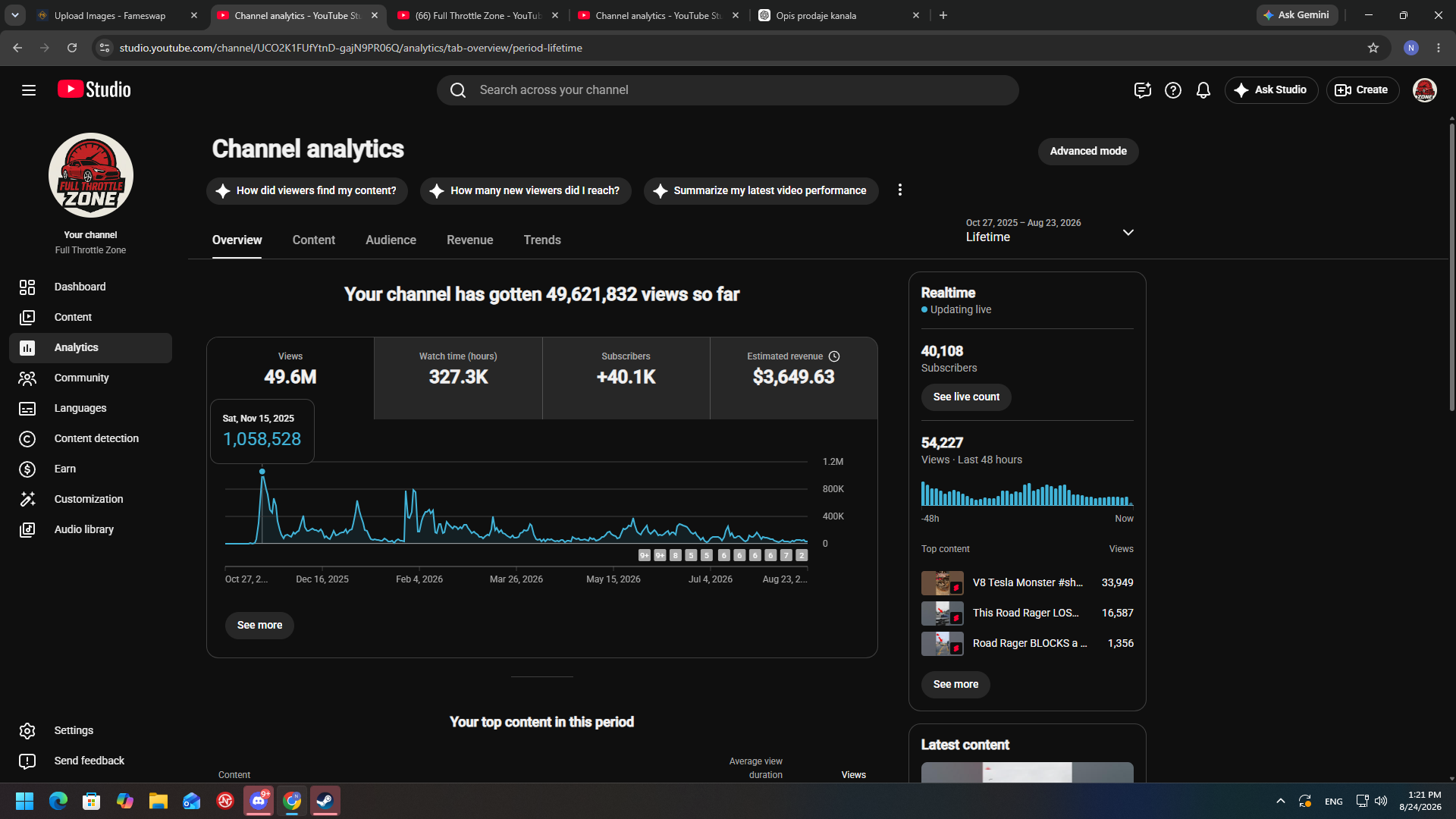Image resolution: width=1456 pixels, height=819 pixels.
Task: Switch to the Full Throttle Zone YouTube tab
Action: [478, 15]
